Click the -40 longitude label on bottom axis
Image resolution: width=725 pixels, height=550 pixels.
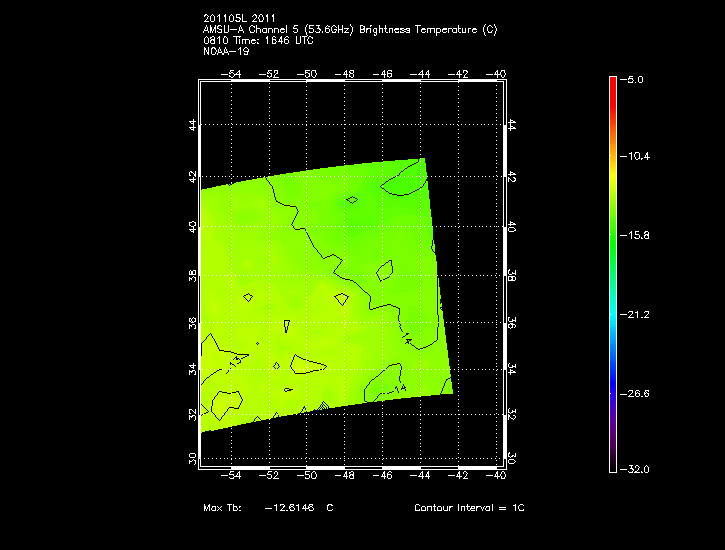pos(497,477)
